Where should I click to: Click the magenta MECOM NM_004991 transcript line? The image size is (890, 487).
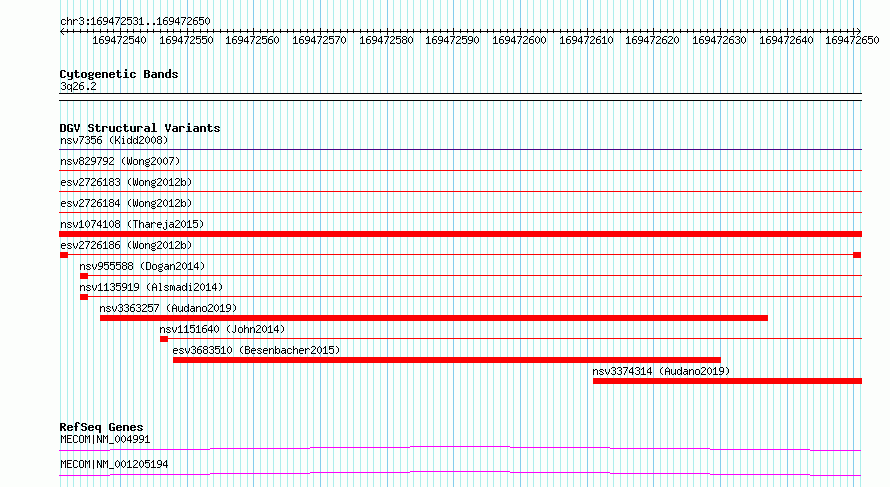[x=460, y=448]
